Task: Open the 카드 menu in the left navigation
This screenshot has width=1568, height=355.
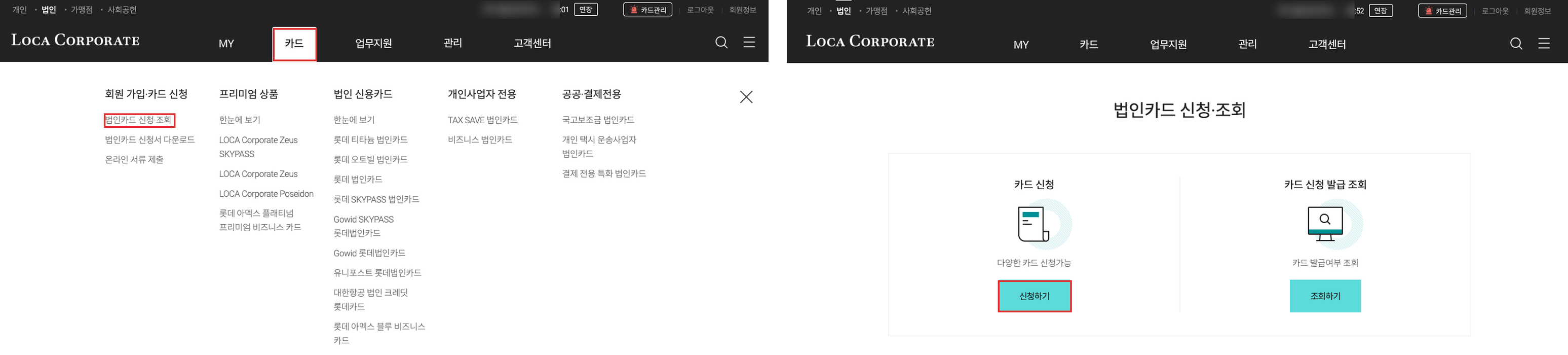Action: pyautogui.click(x=295, y=43)
